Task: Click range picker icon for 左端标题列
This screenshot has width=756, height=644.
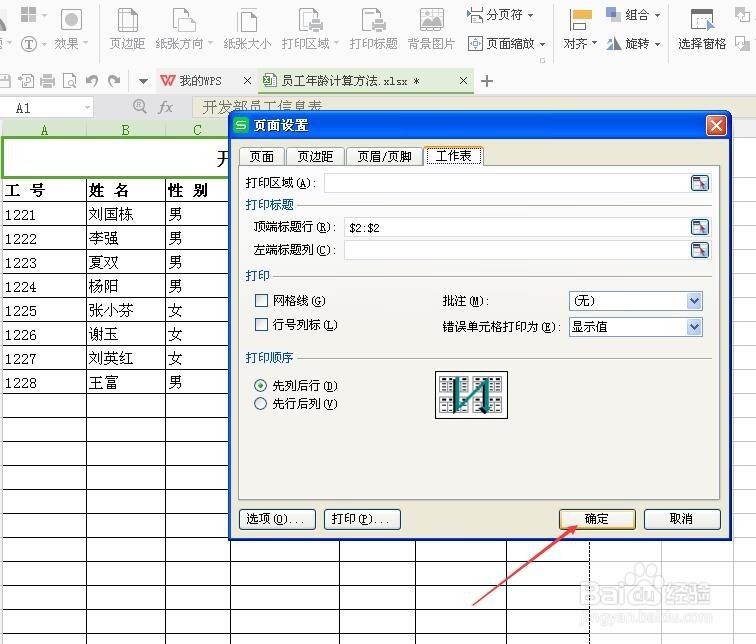Action: click(700, 250)
